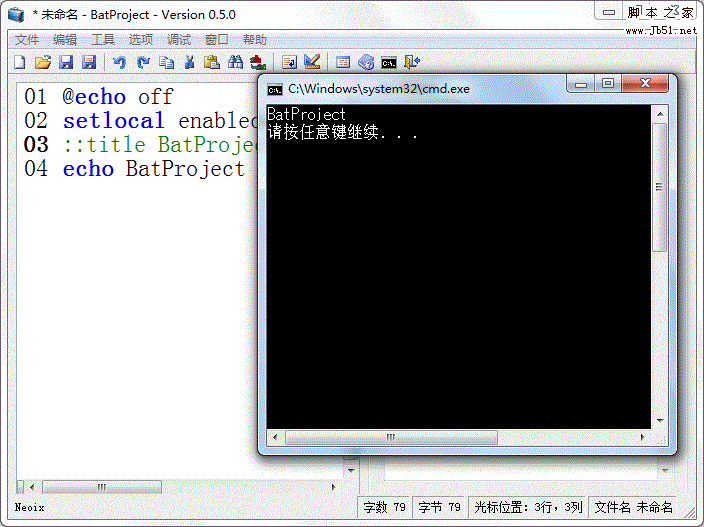Viewport: 704px width, 527px height.
Task: Click the cmd horizontal scrollbar left arrow
Action: 275,437
